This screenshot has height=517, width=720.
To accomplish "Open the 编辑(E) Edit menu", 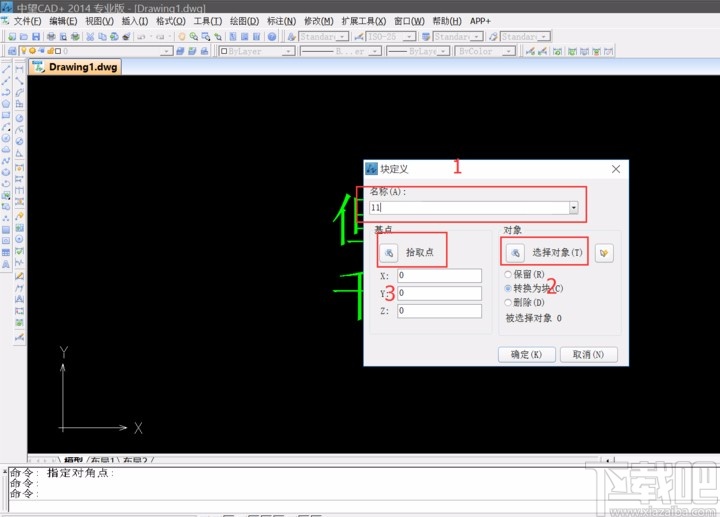I will [x=63, y=21].
